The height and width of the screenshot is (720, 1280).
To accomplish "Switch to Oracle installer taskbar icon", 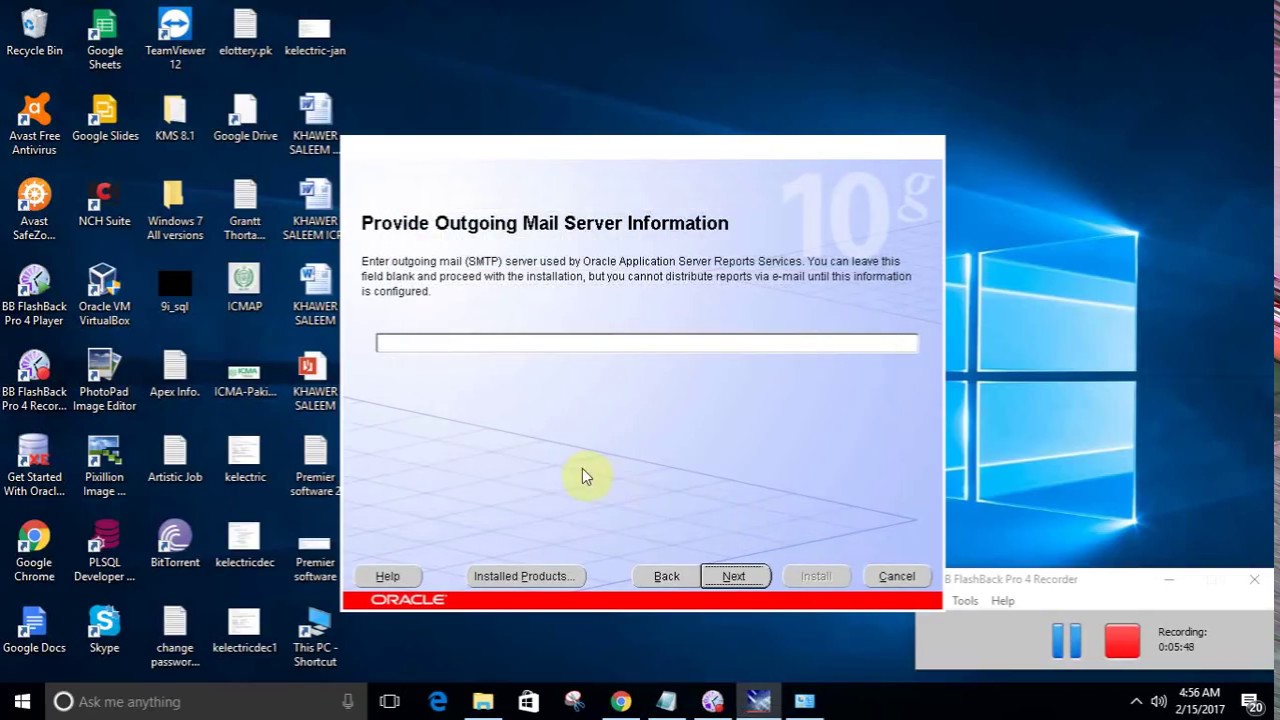I will [x=759, y=702].
